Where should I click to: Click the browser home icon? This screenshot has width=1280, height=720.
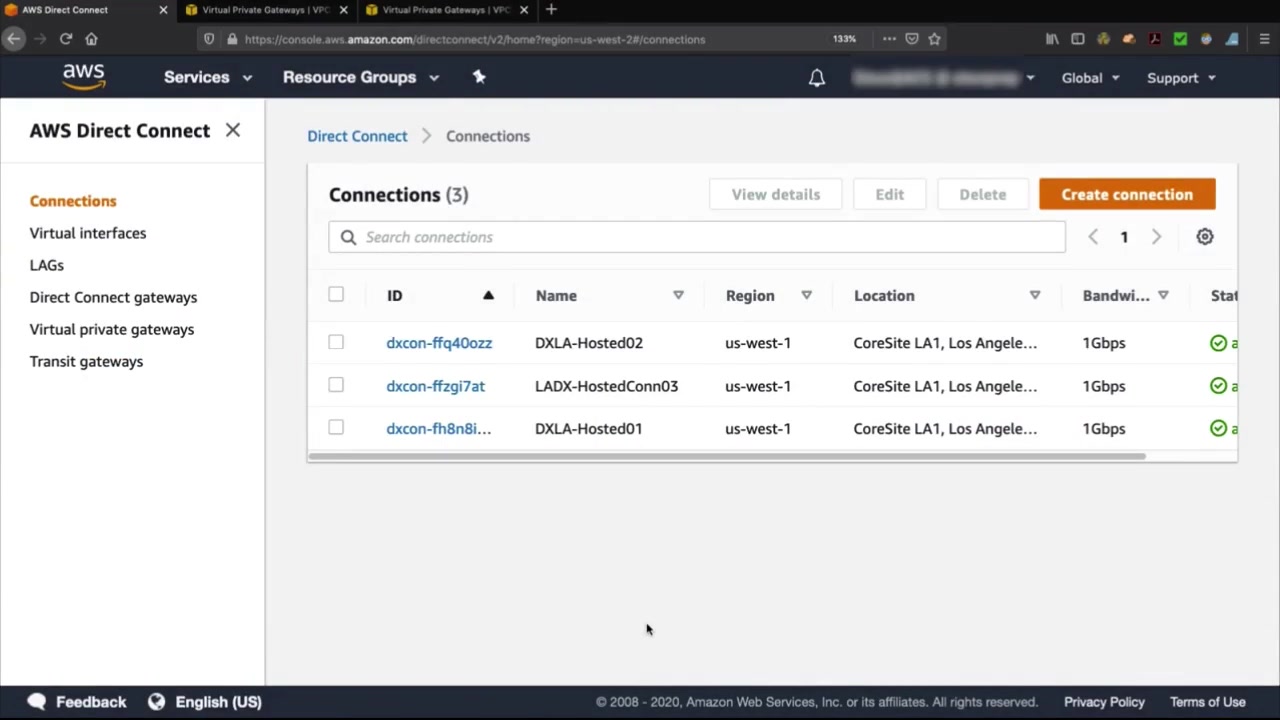(91, 39)
